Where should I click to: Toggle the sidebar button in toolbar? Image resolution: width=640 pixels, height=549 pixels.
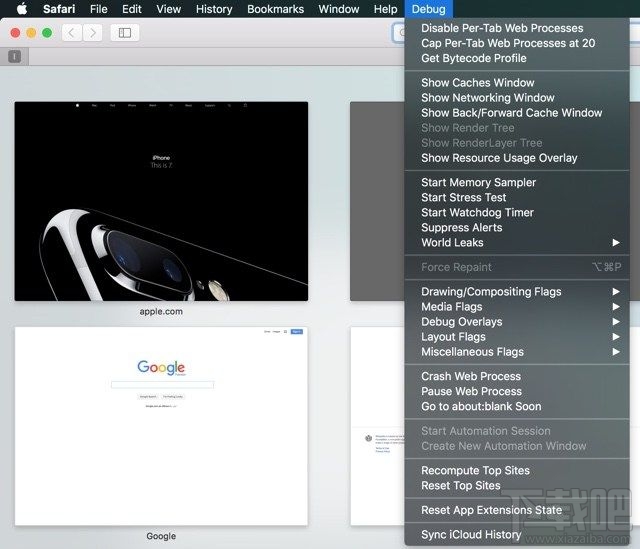[x=125, y=33]
